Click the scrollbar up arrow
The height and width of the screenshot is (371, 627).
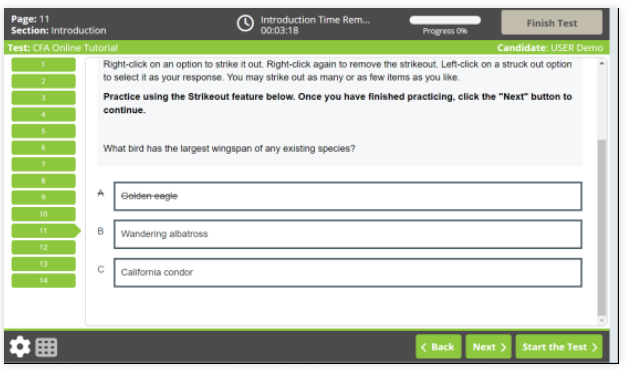click(602, 64)
